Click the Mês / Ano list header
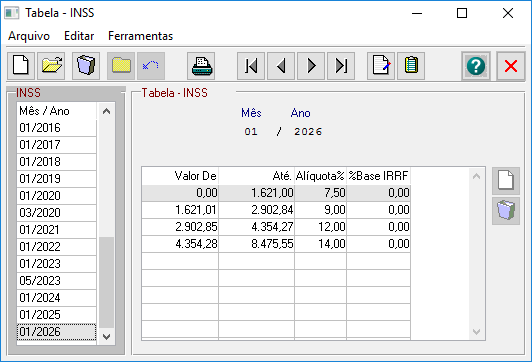 [x=56, y=111]
